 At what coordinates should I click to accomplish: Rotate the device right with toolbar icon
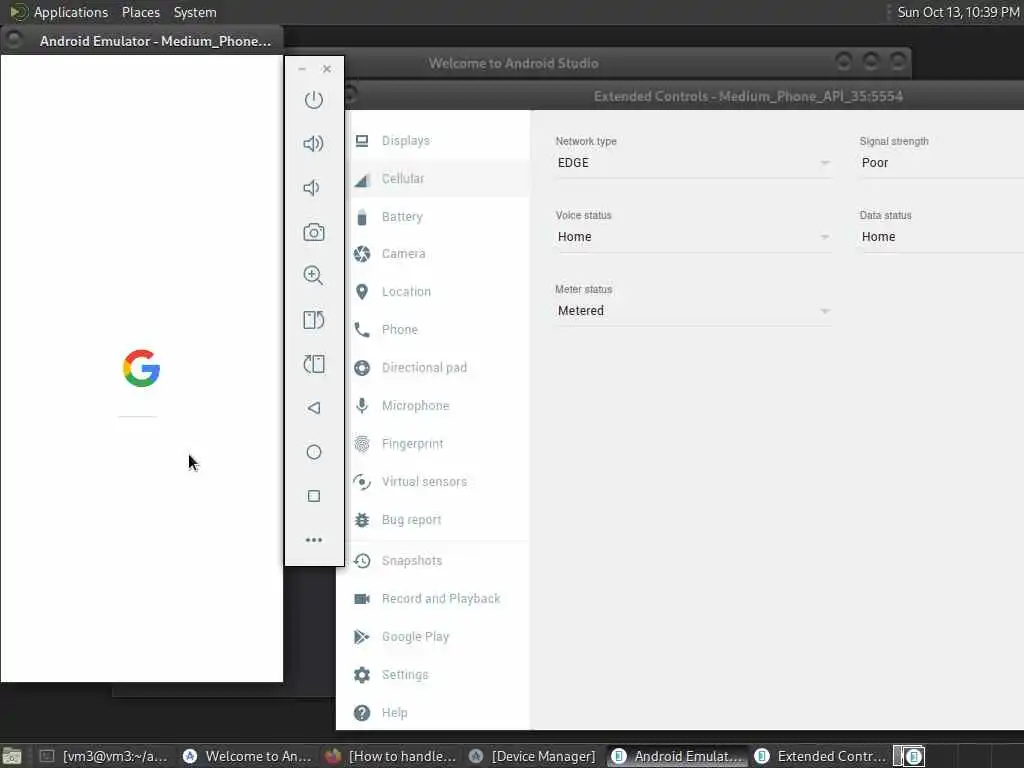(x=313, y=364)
